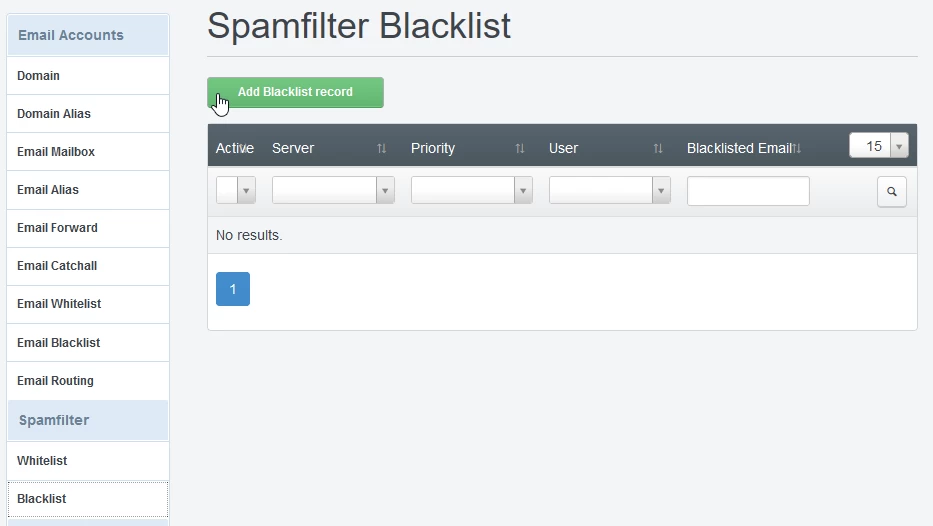This screenshot has height=526, width=933.
Task: Click the search magnifier icon button
Action: 891,192
